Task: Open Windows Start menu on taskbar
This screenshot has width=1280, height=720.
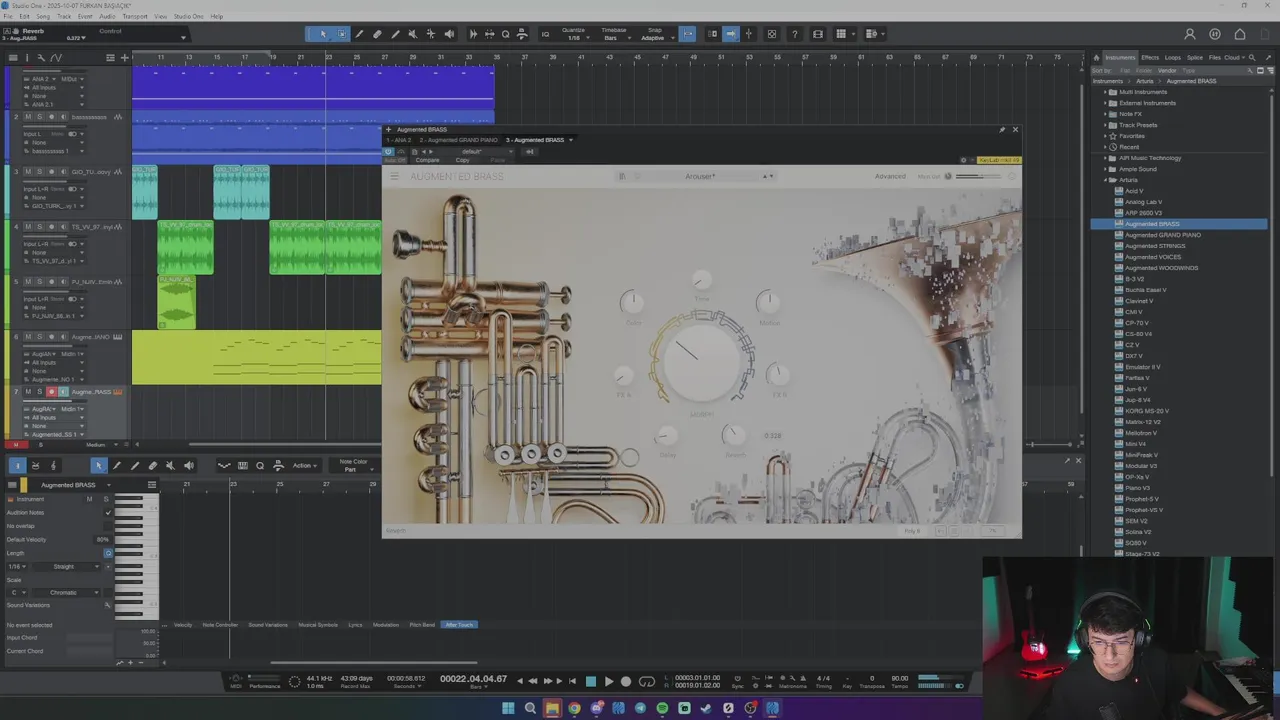Action: click(508, 708)
